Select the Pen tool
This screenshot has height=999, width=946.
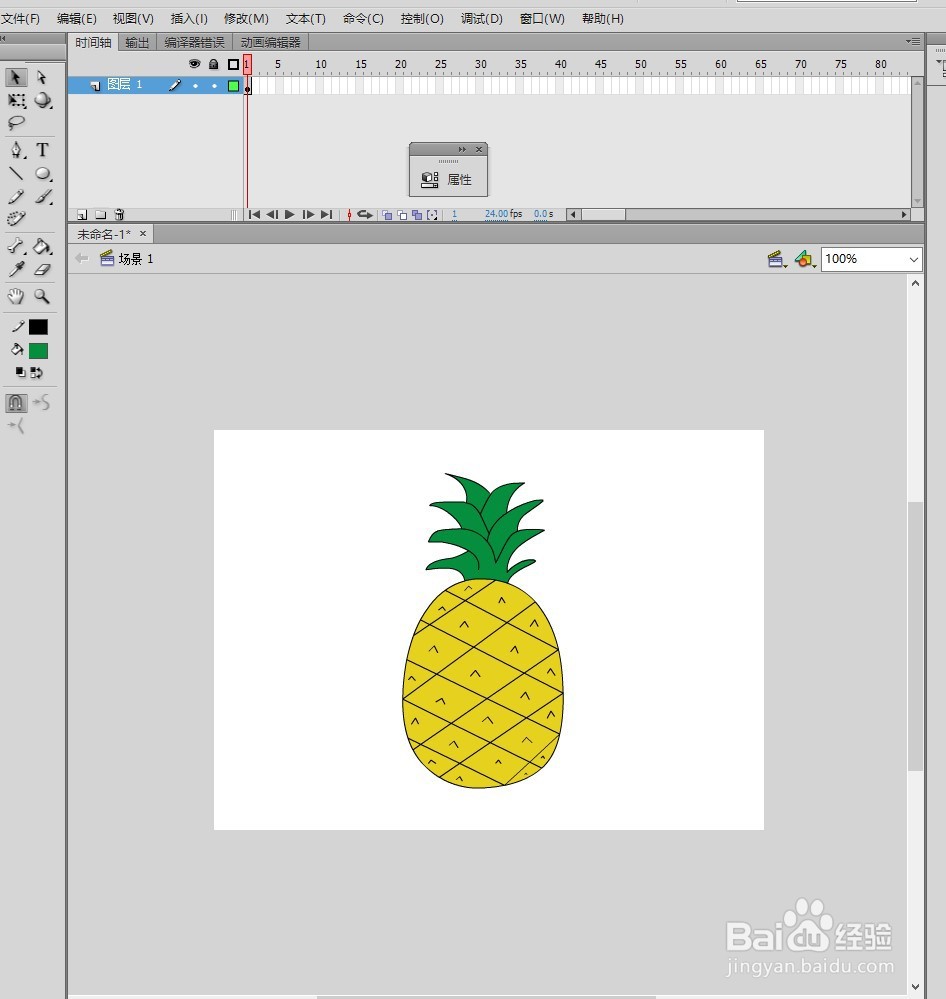click(x=14, y=149)
